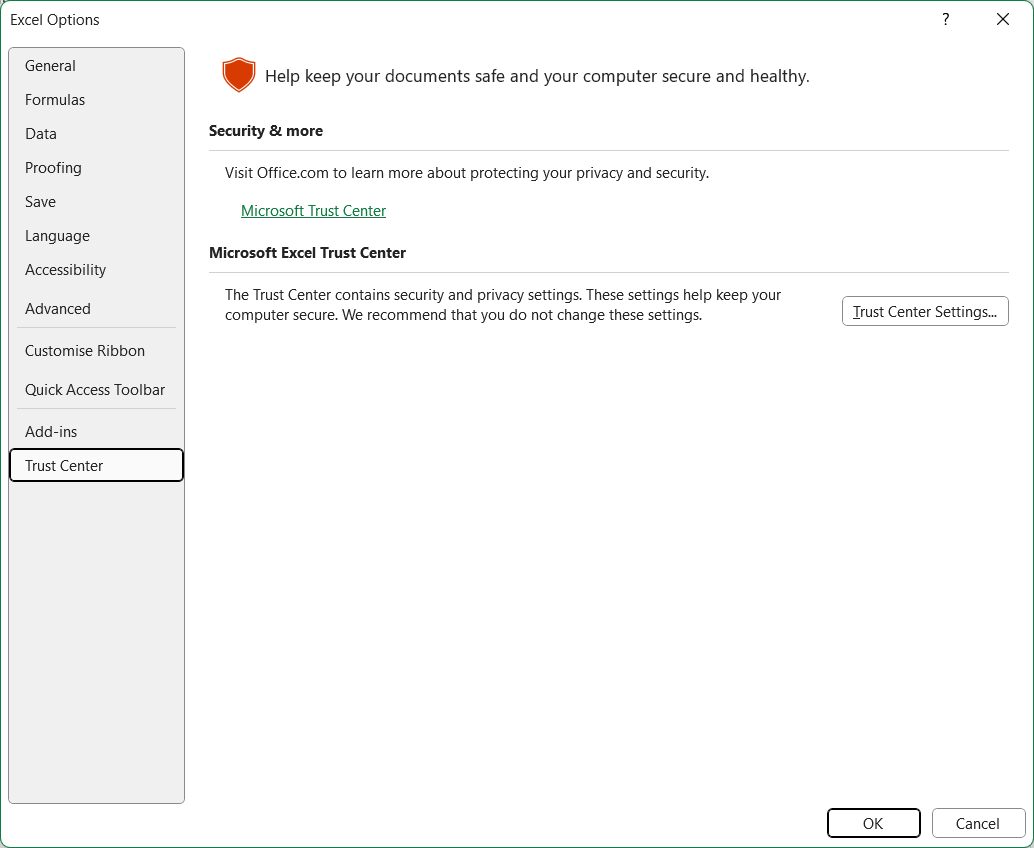Go to the Data options page
This screenshot has height=848, width=1034.
coord(41,134)
